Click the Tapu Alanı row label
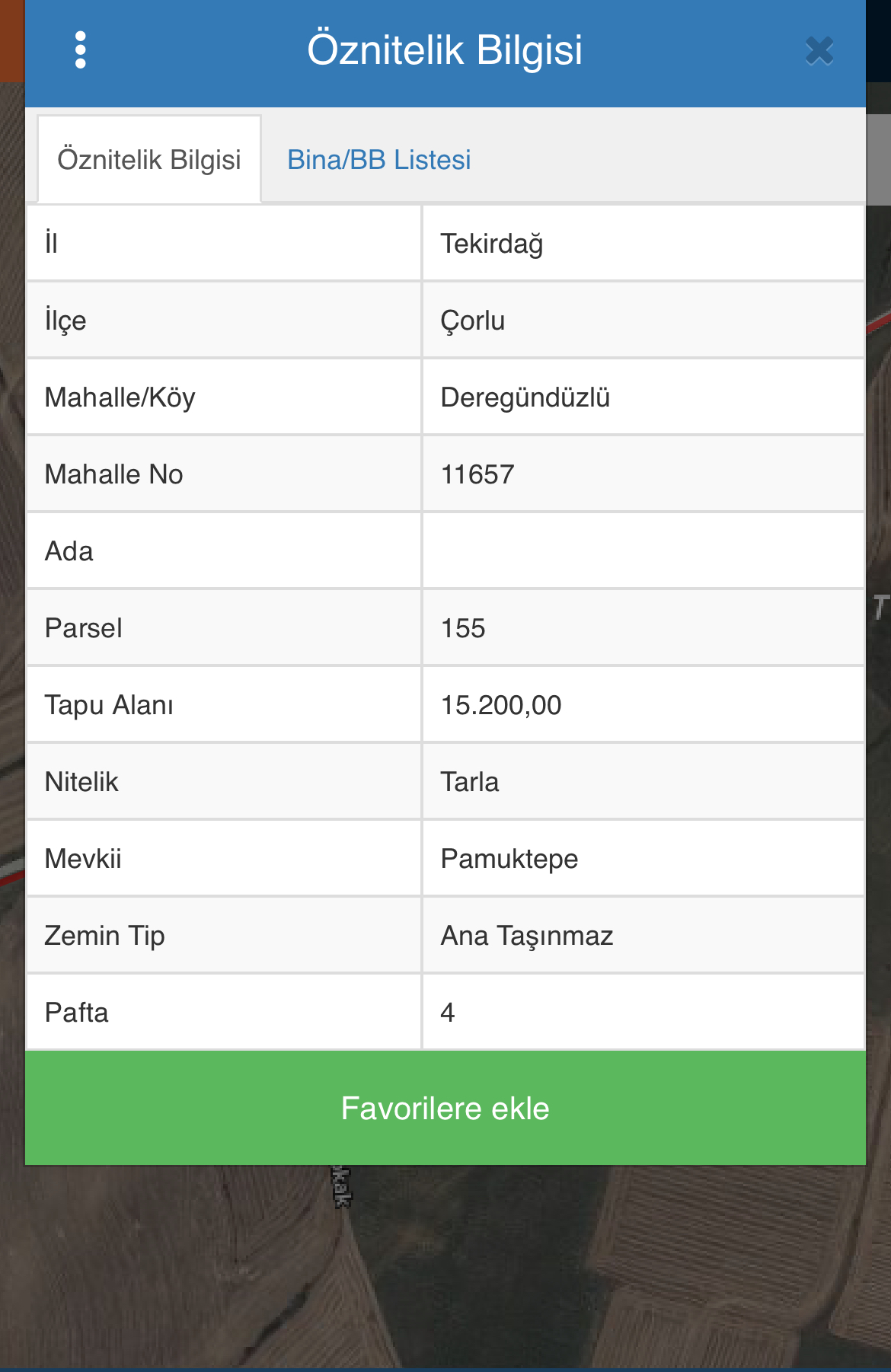The image size is (891, 1372). pos(109,705)
